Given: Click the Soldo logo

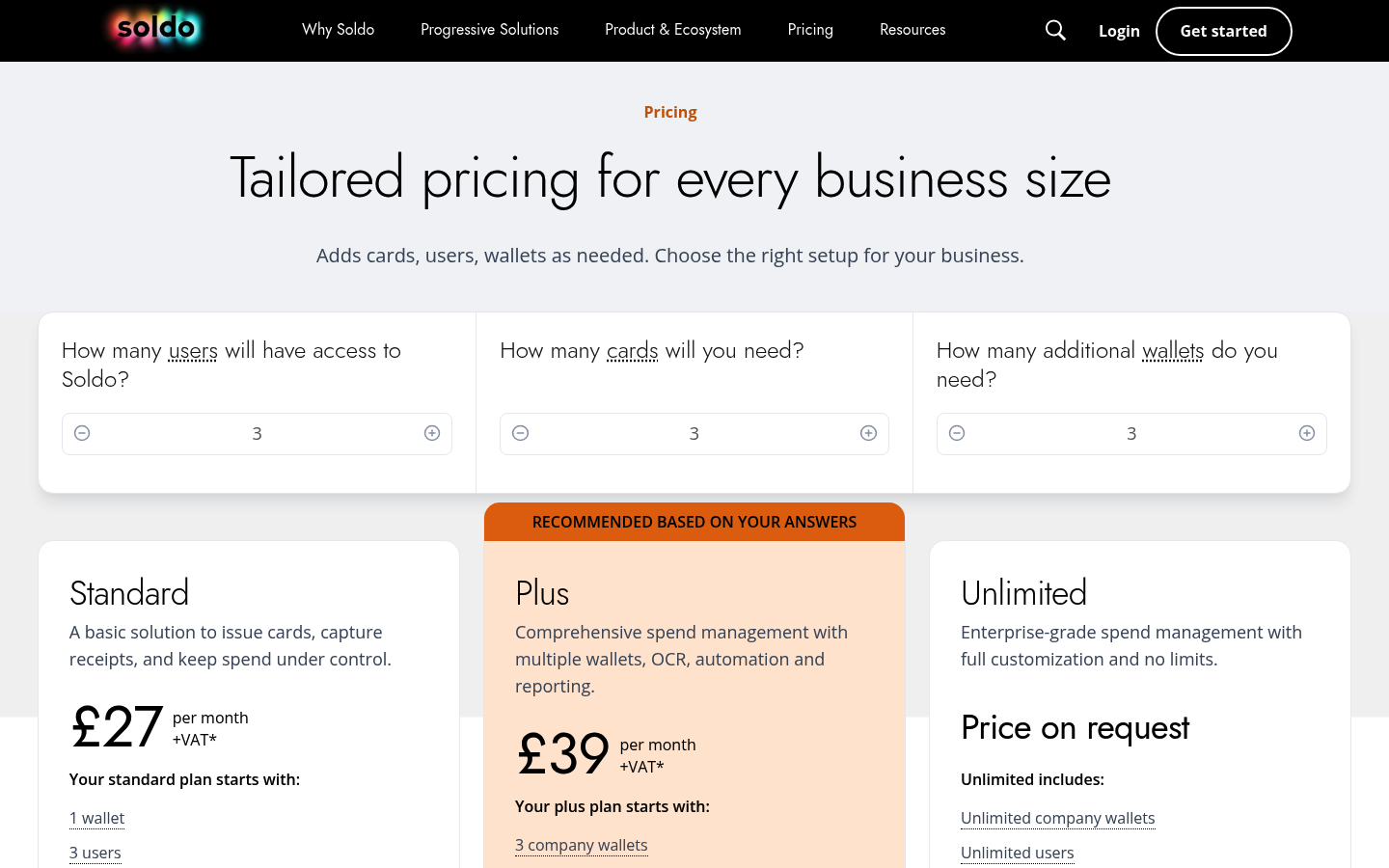Looking at the screenshot, I should click(156, 29).
